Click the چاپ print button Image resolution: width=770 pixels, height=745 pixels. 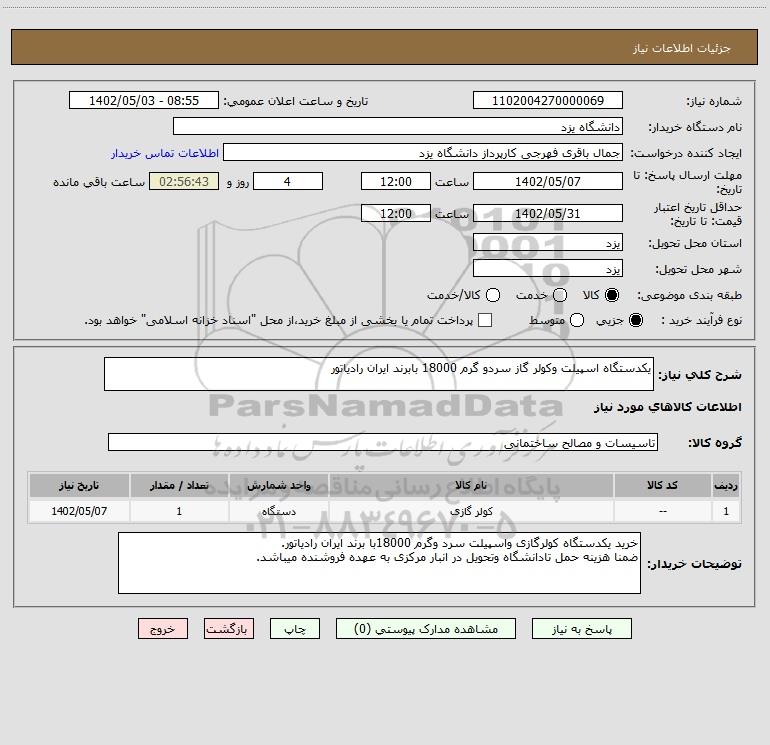(x=295, y=629)
